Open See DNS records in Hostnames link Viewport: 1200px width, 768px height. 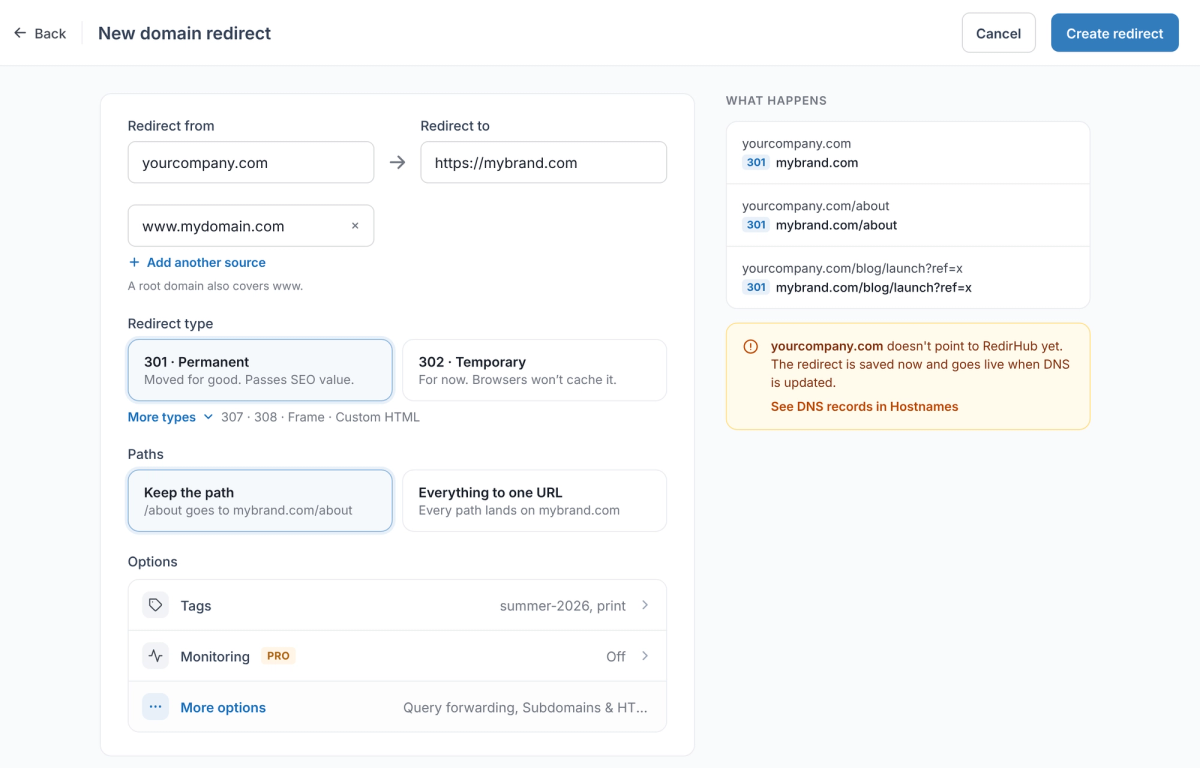[x=864, y=407]
